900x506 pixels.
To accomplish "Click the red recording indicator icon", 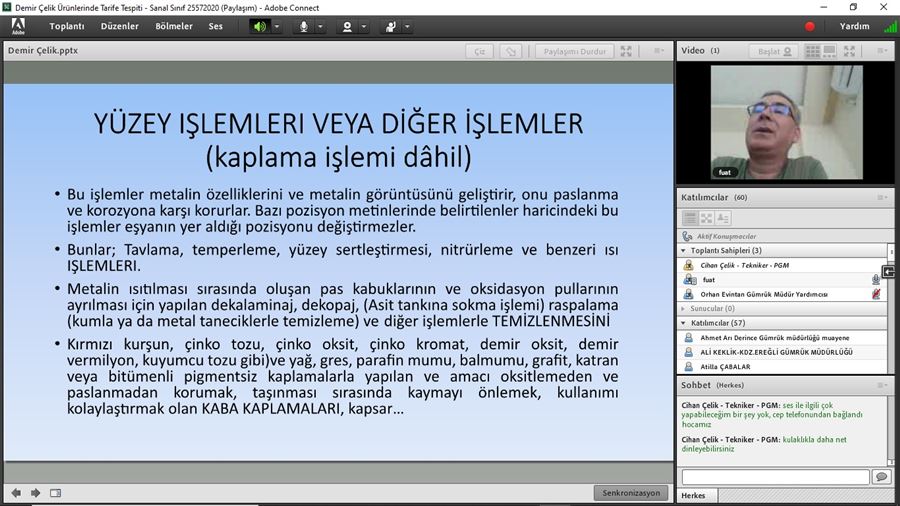I will [x=810, y=27].
